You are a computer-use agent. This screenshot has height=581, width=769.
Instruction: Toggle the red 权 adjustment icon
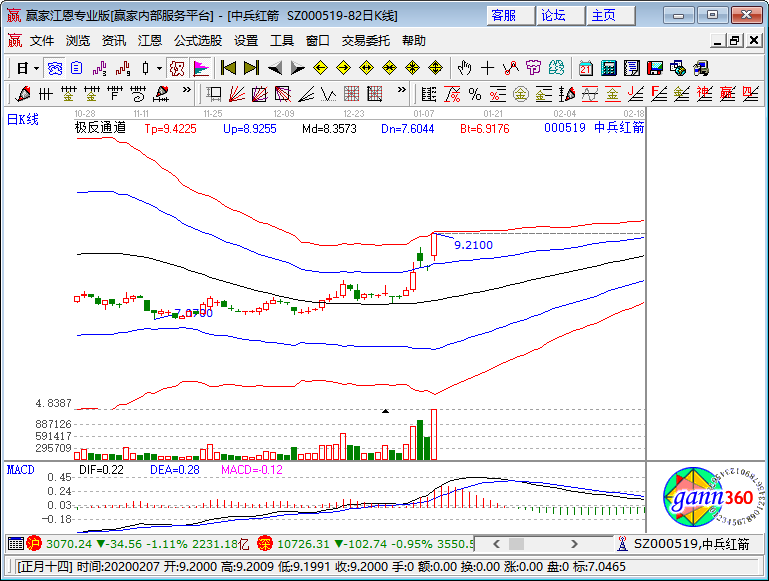pyautogui.click(x=177, y=68)
